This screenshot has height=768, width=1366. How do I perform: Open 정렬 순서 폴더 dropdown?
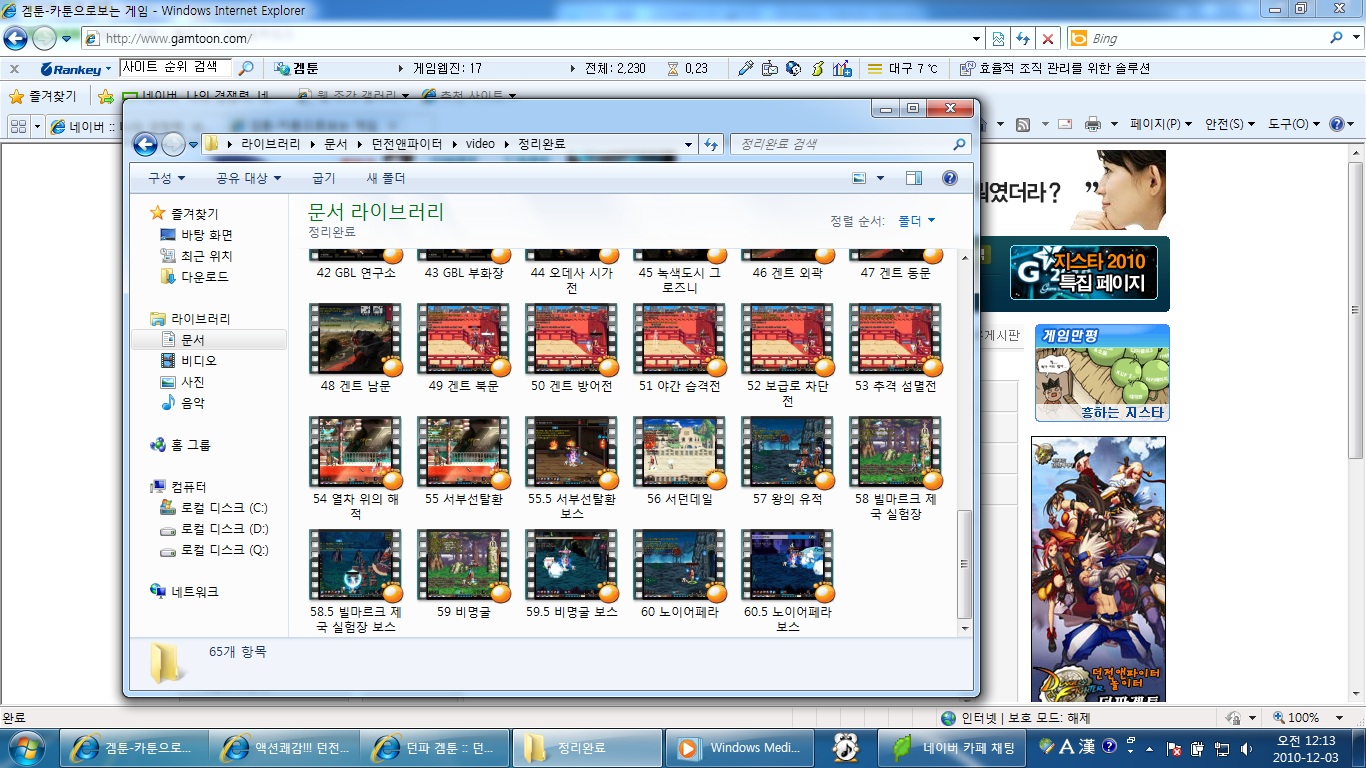[916, 221]
